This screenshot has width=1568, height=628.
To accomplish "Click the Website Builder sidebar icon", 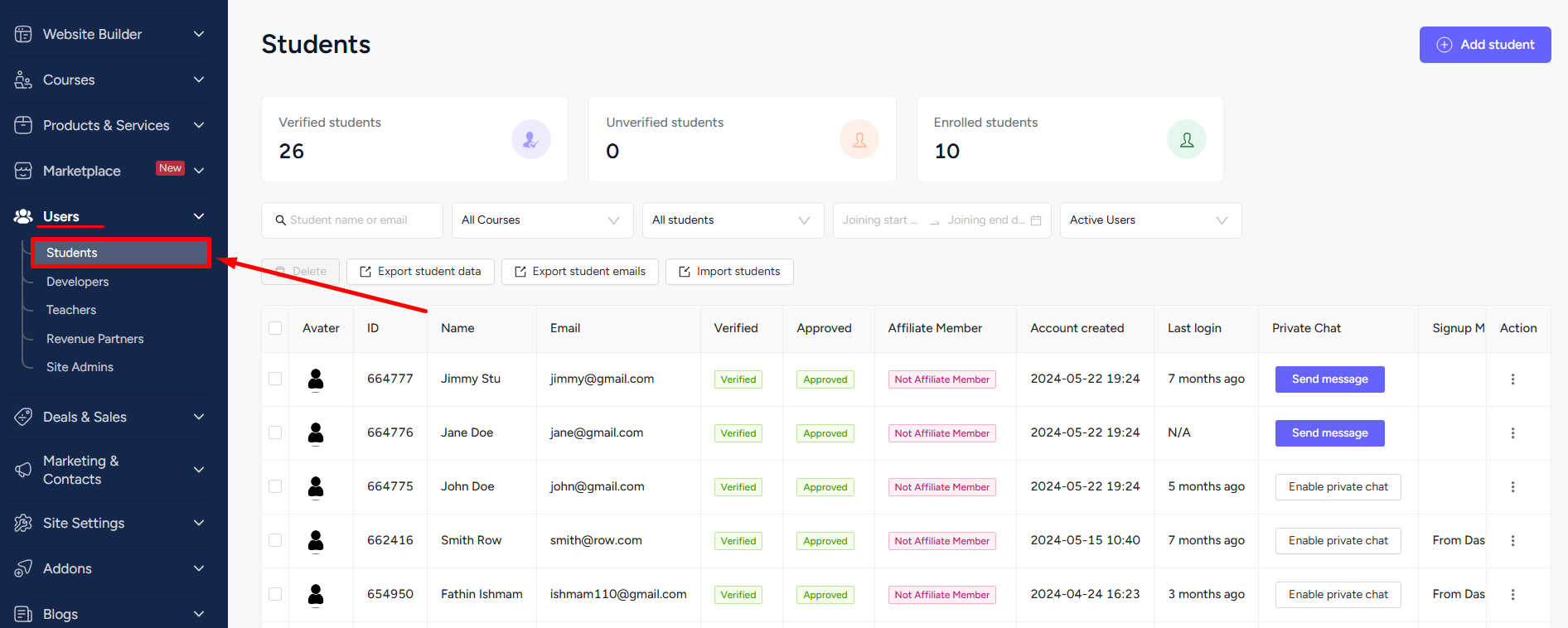I will click(23, 34).
